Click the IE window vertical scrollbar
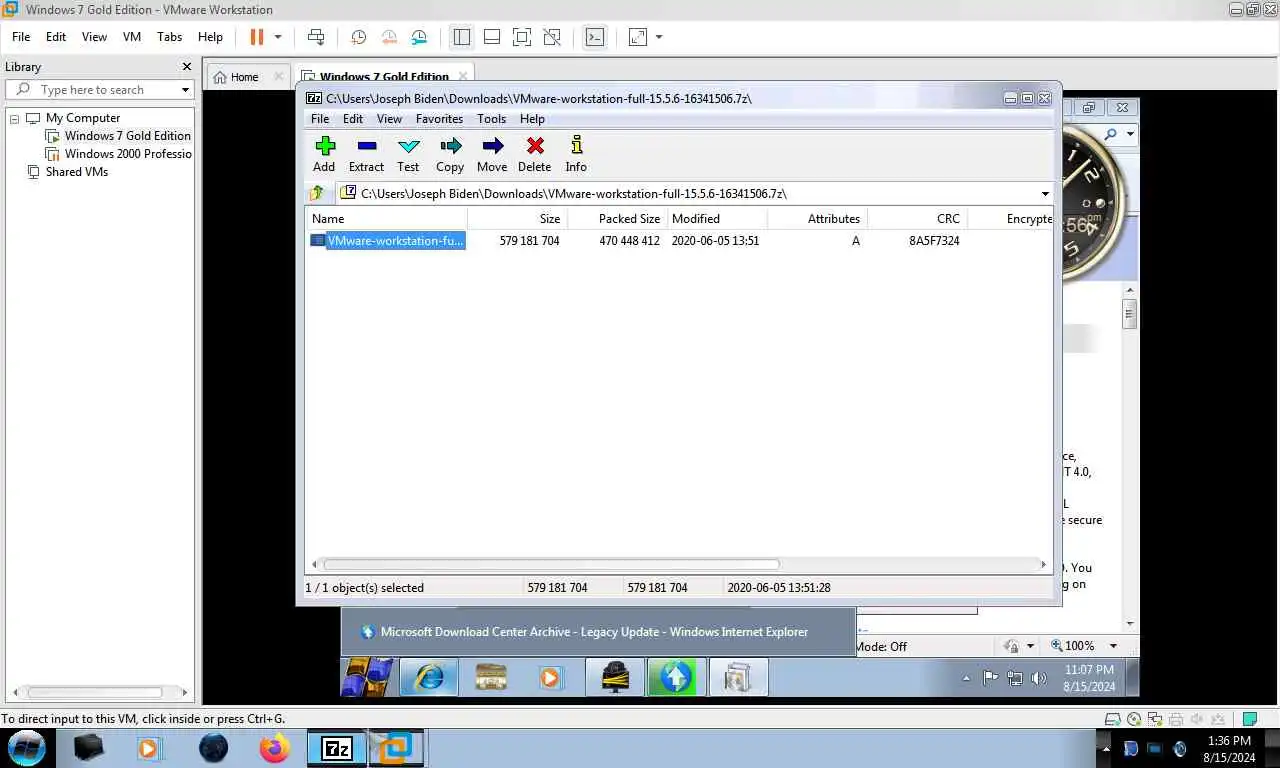The image size is (1280, 768). (1129, 313)
